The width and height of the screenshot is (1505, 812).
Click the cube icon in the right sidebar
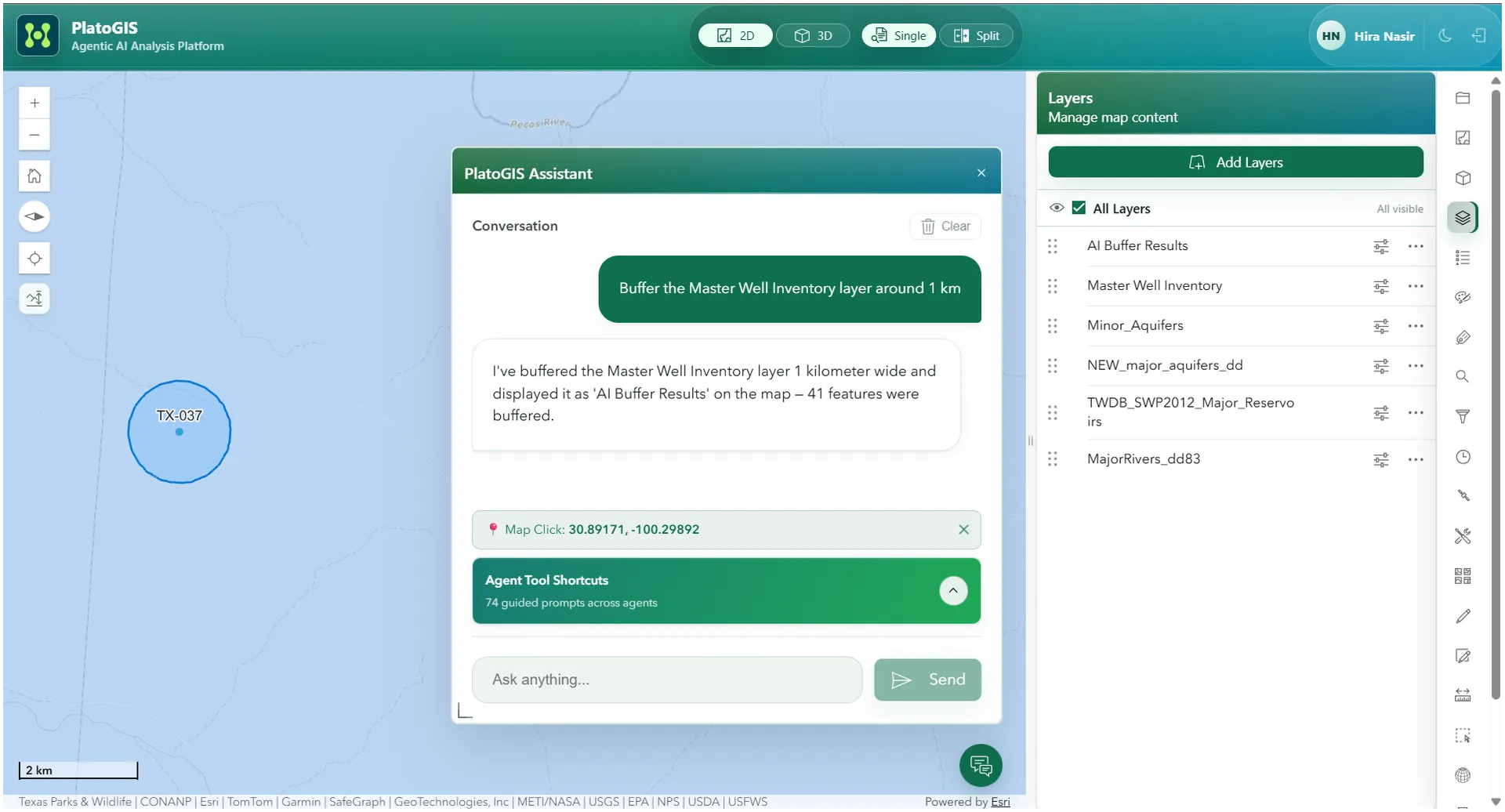pyautogui.click(x=1463, y=178)
